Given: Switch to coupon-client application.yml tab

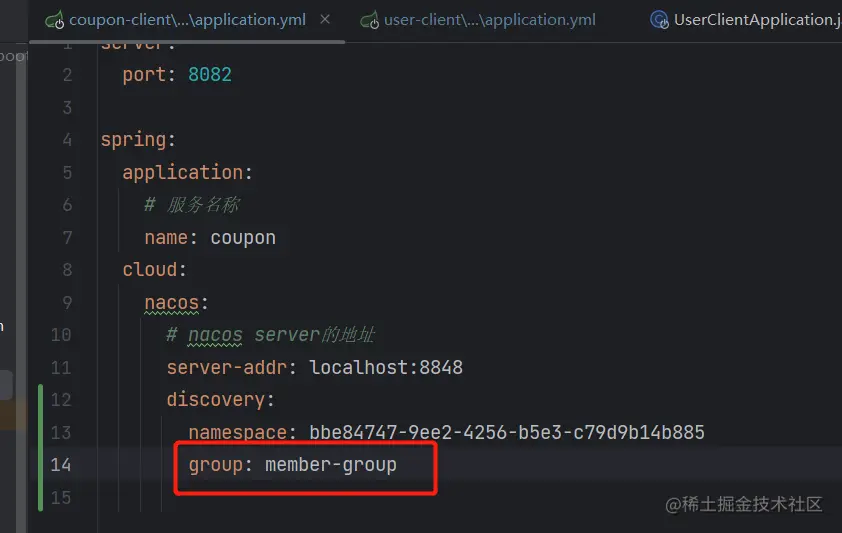Looking at the screenshot, I should coord(187,20).
